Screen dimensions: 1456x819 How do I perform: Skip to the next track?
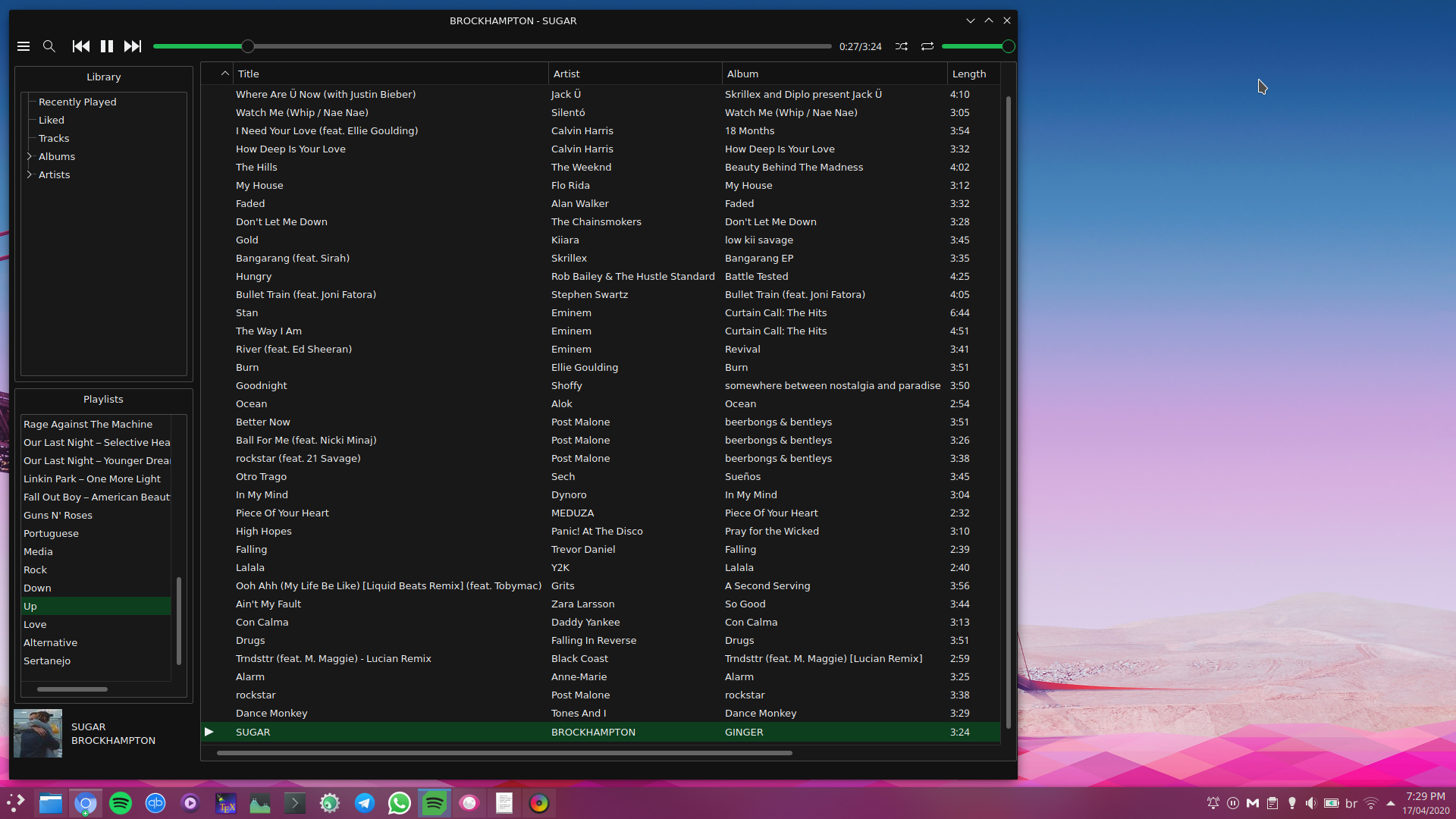pyautogui.click(x=133, y=46)
